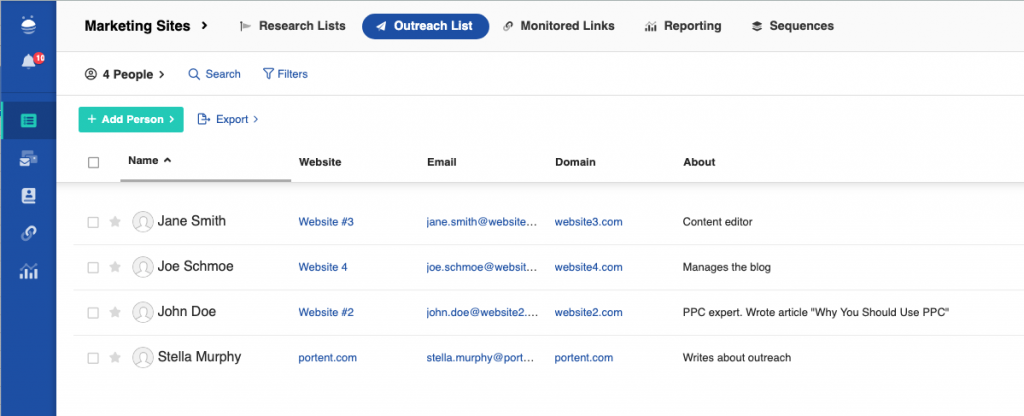Click the Email column header
The image size is (1024, 416).
click(x=441, y=162)
